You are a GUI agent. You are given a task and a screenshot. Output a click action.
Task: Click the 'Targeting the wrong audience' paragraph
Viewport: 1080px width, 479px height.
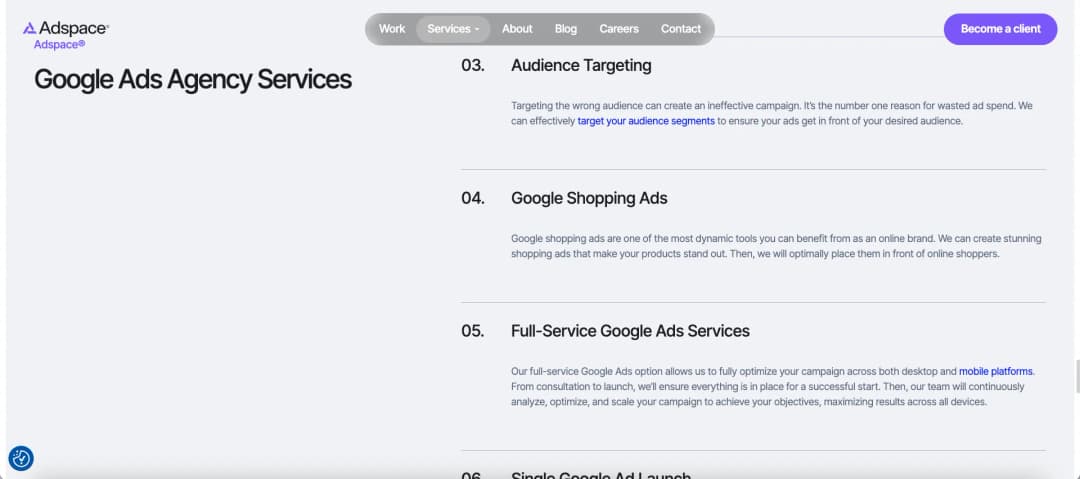pos(771,113)
